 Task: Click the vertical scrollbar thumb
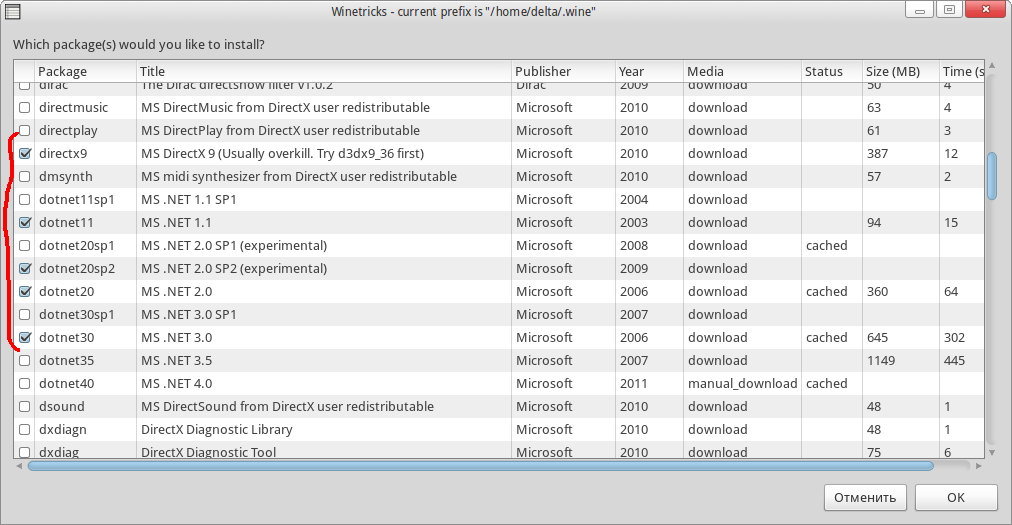(991, 176)
